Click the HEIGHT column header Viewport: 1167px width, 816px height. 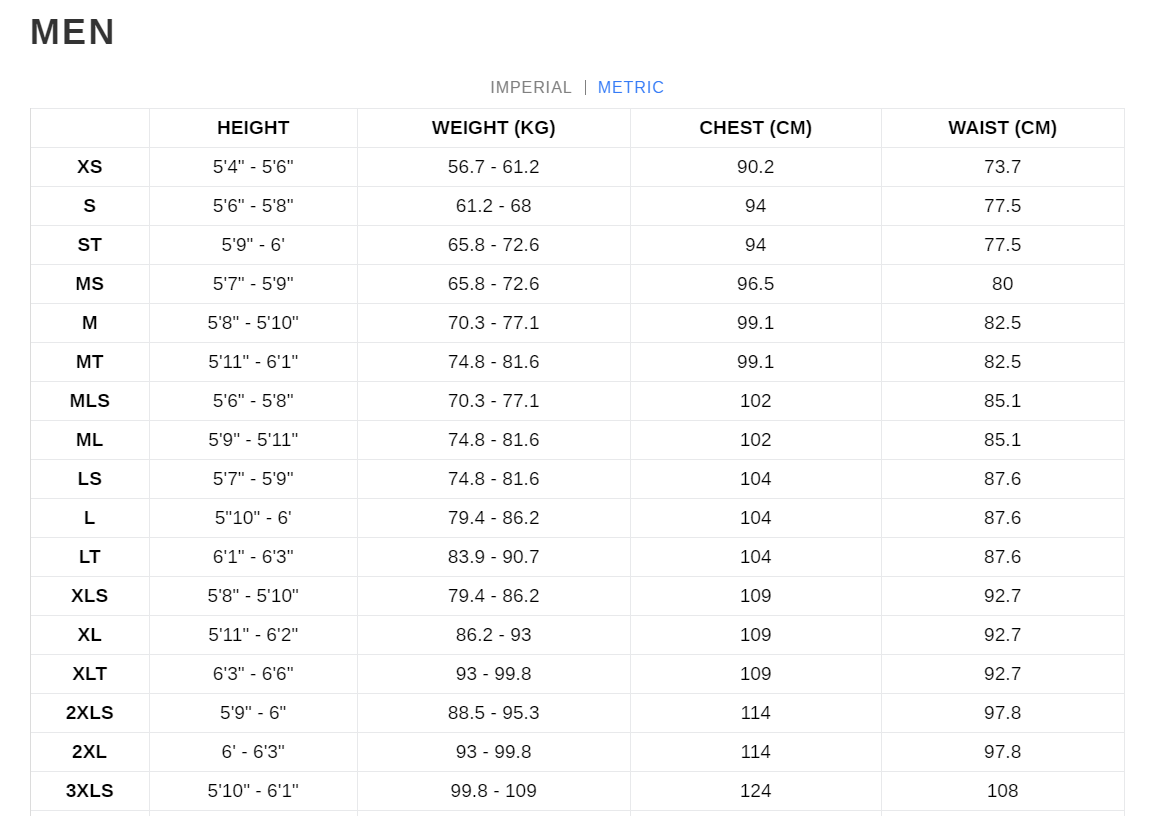pos(253,128)
